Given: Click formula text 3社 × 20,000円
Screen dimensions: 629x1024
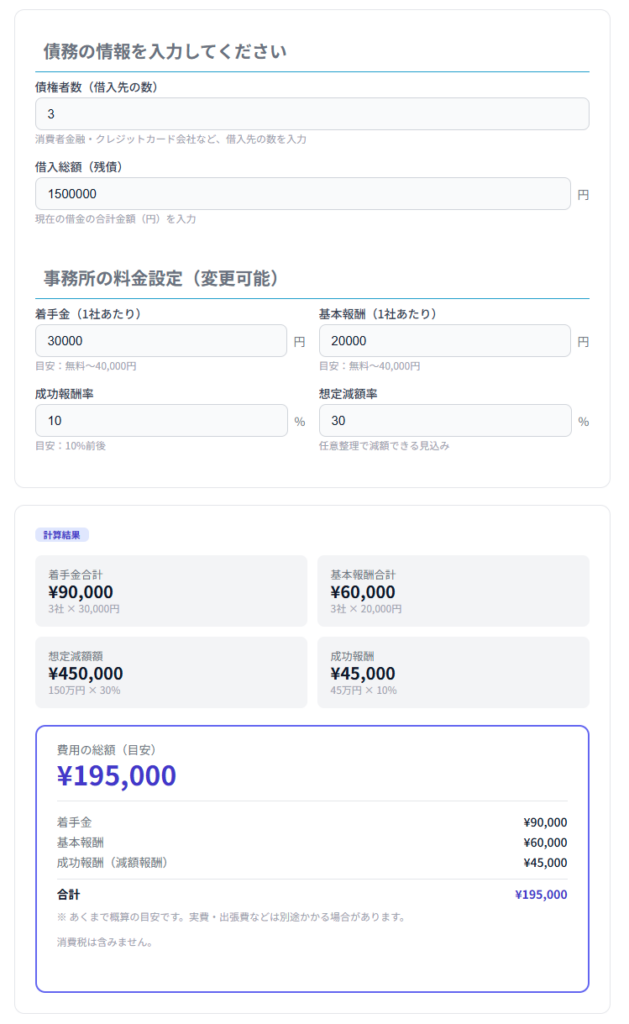Looking at the screenshot, I should (366, 609).
